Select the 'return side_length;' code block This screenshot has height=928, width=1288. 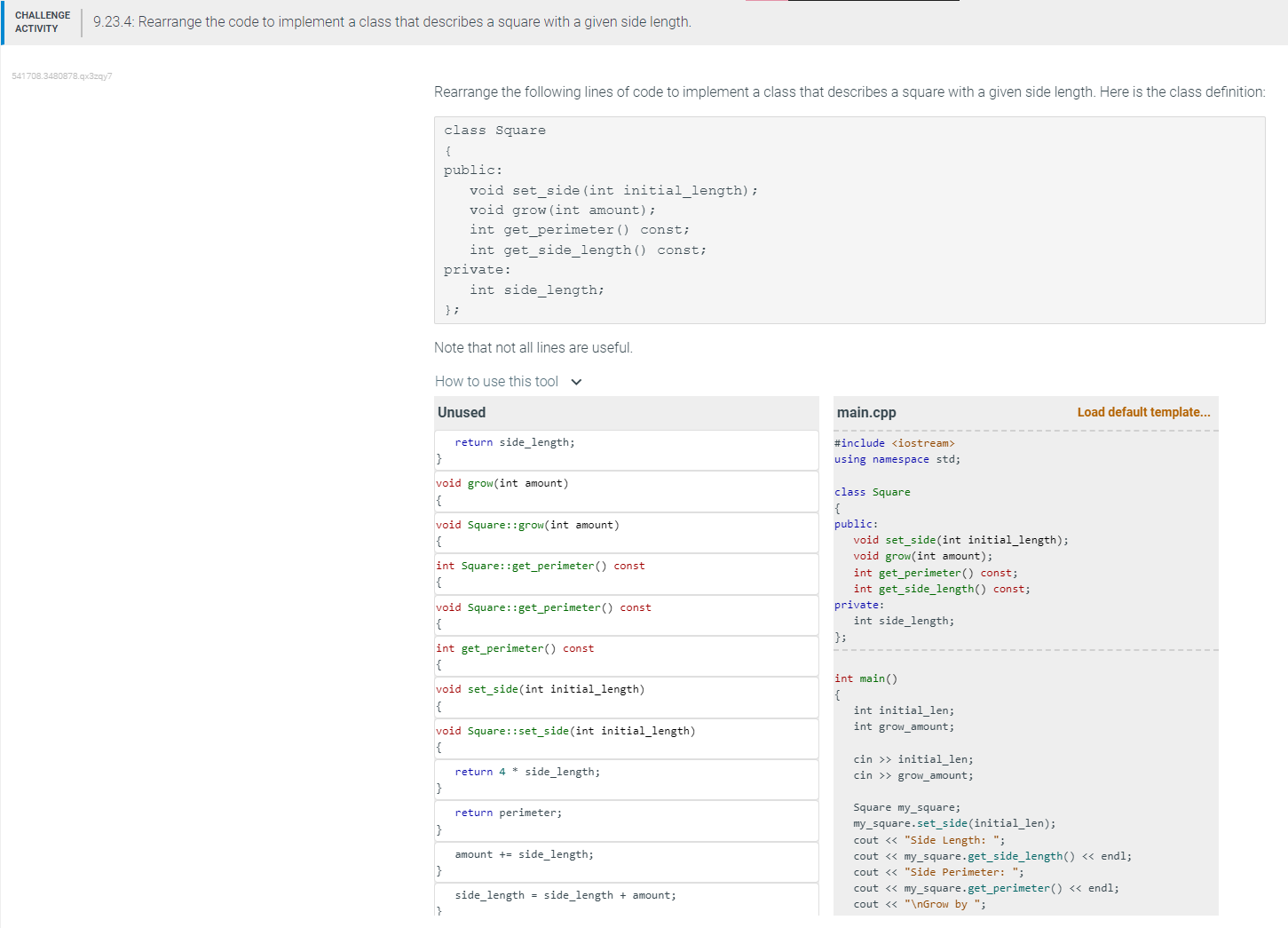[x=626, y=450]
